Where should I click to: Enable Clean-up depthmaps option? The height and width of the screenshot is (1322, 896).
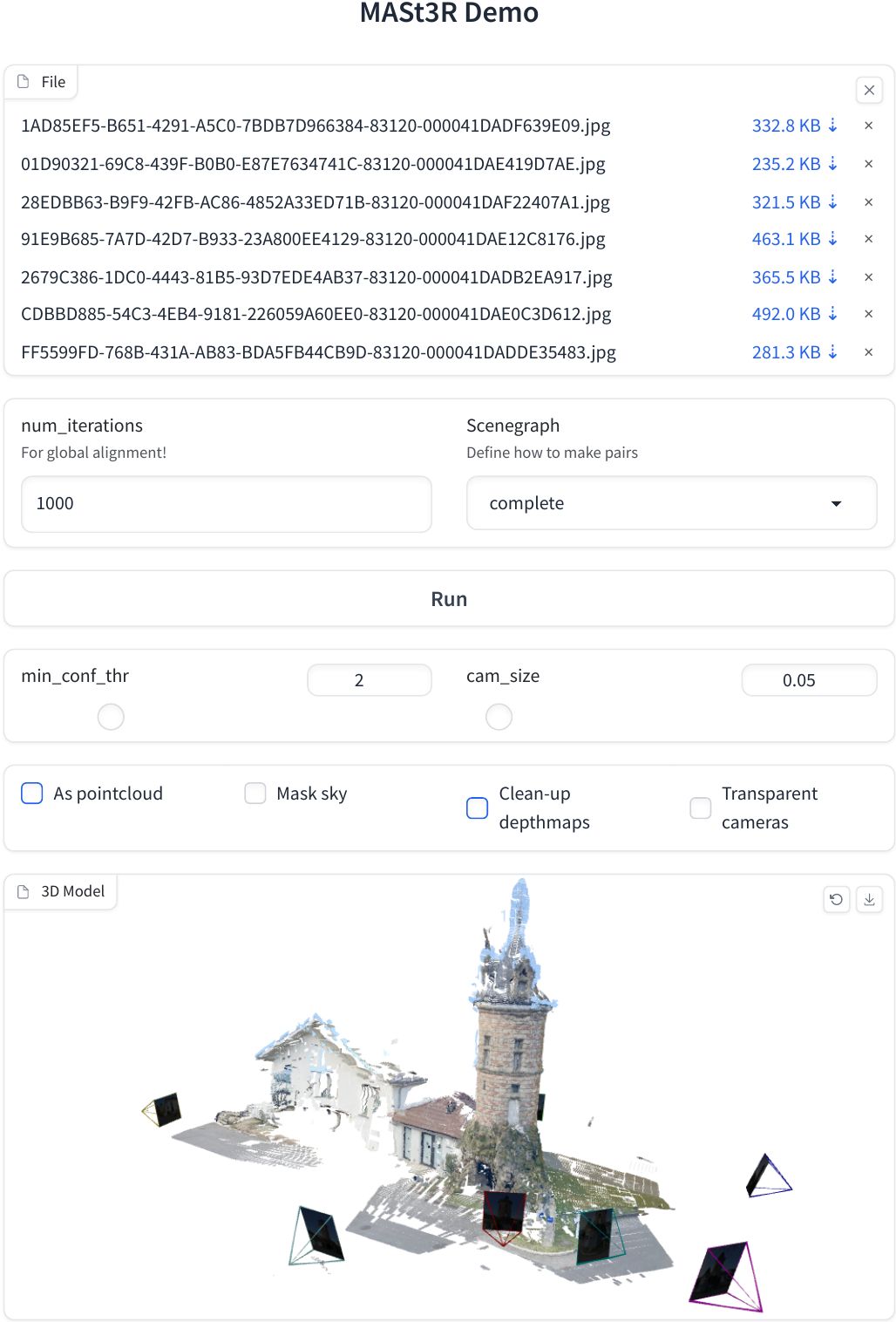click(478, 808)
